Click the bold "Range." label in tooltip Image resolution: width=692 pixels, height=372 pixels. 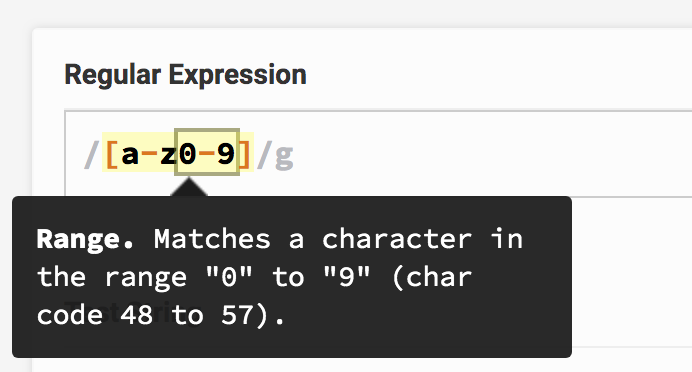[85, 240]
